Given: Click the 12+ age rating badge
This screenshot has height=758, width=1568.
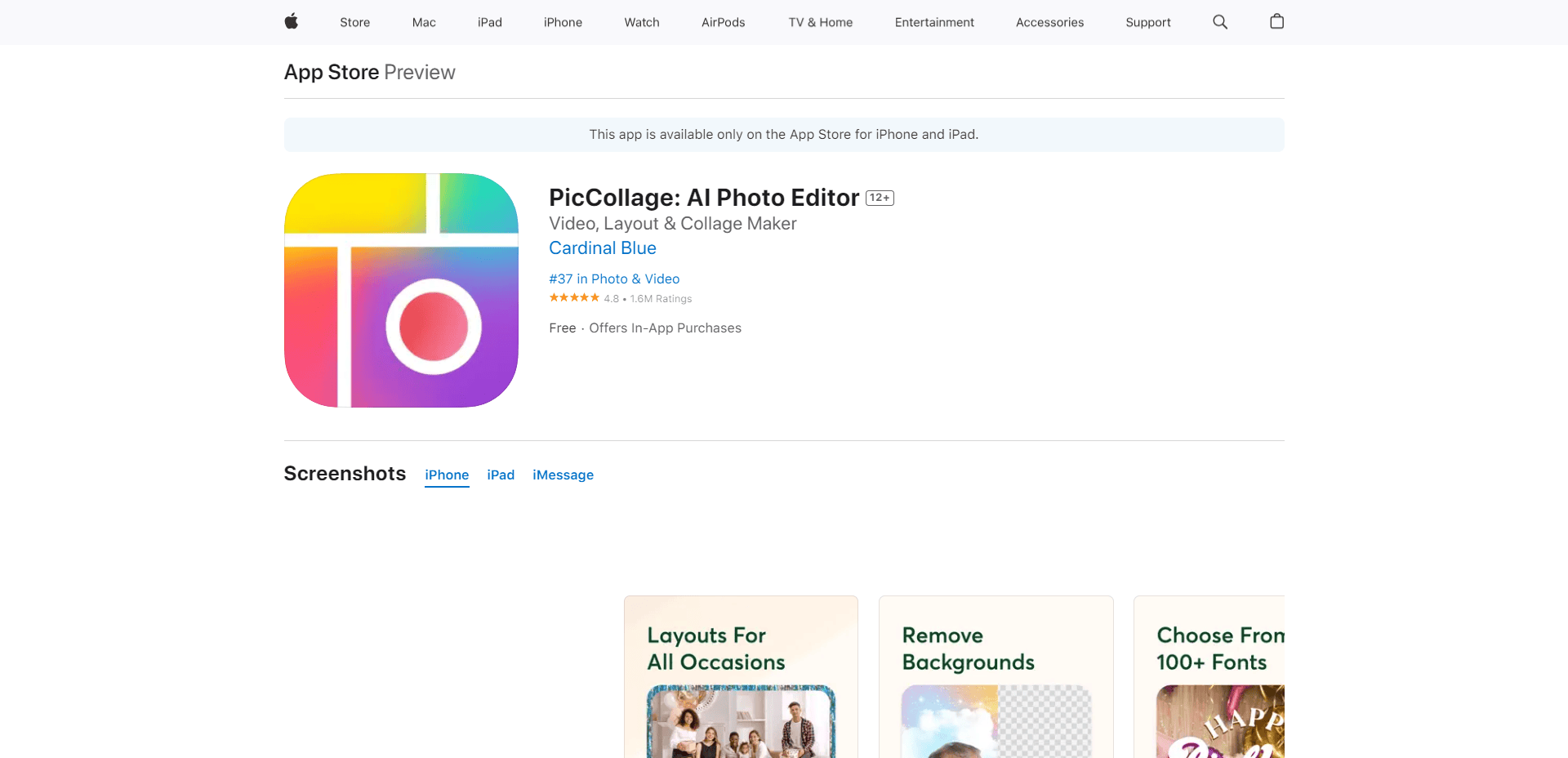Looking at the screenshot, I should [x=880, y=198].
